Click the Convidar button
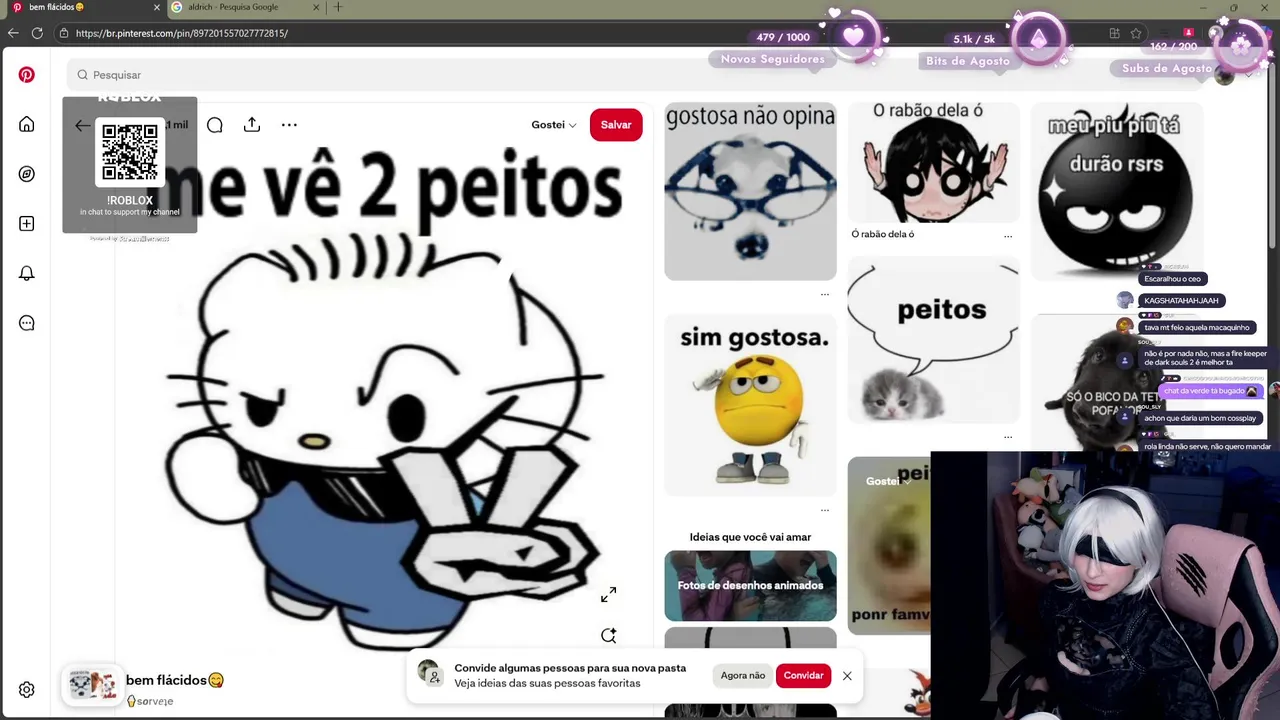The width and height of the screenshot is (1280, 720). [803, 676]
